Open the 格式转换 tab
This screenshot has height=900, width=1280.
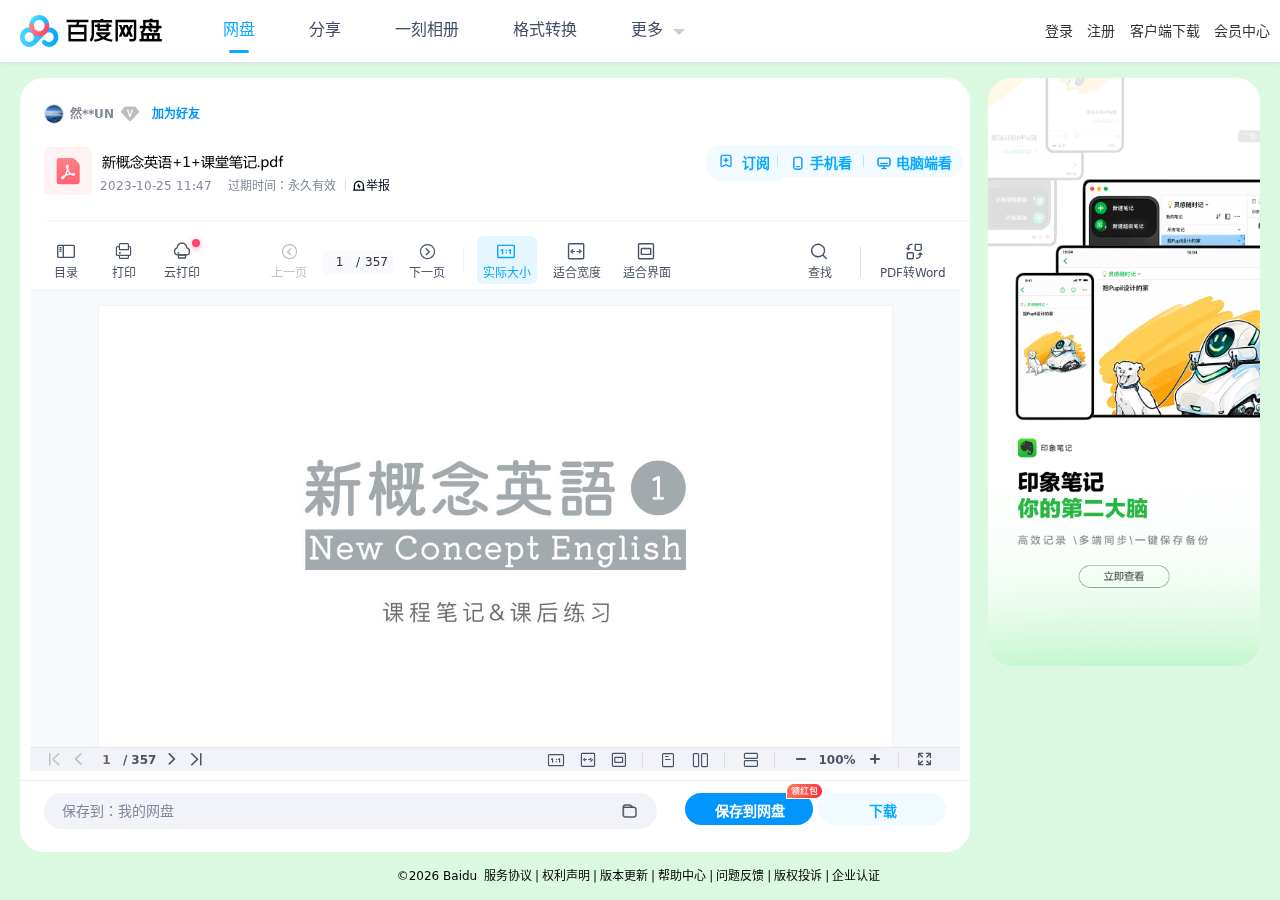(545, 29)
